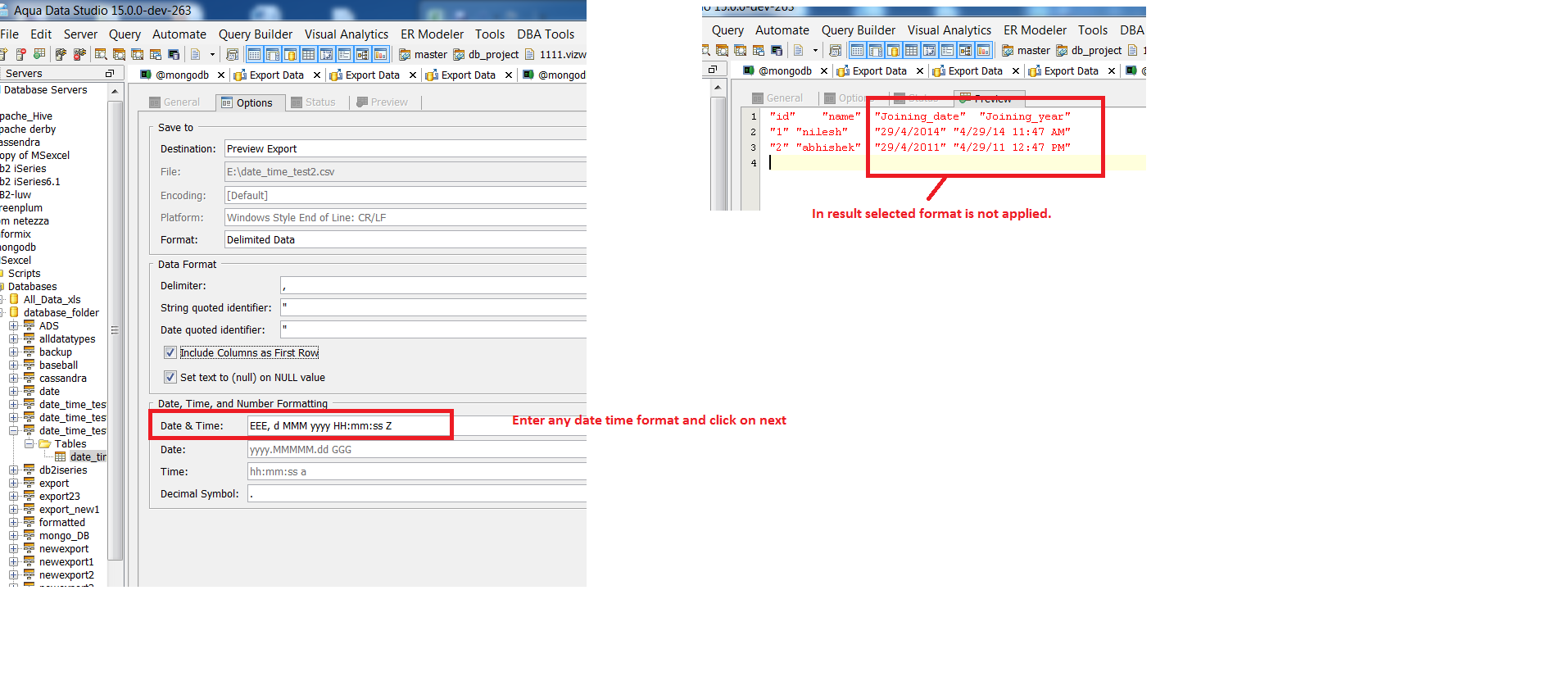Open the Server menu

pyautogui.click(x=80, y=34)
